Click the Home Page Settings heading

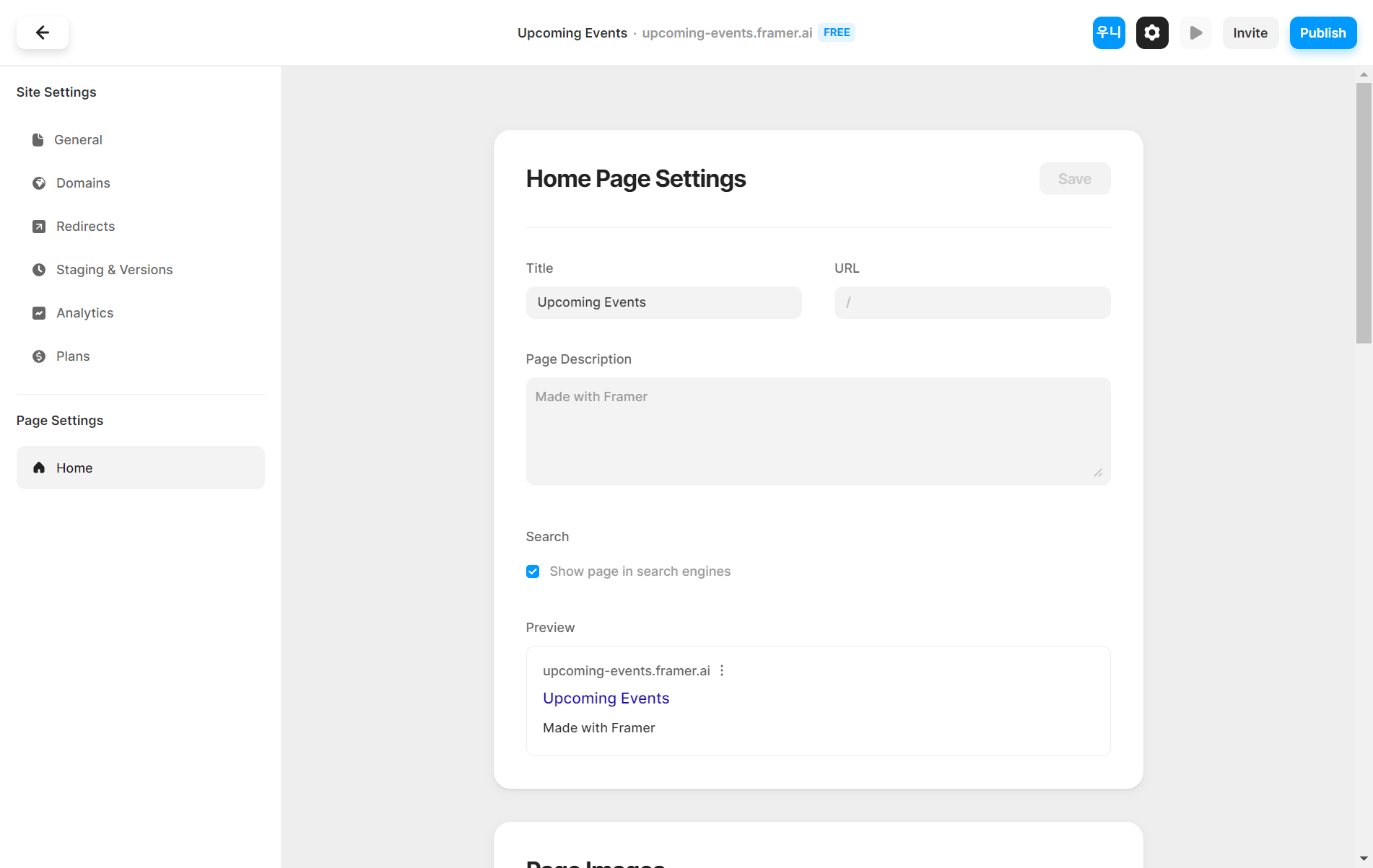tap(636, 179)
